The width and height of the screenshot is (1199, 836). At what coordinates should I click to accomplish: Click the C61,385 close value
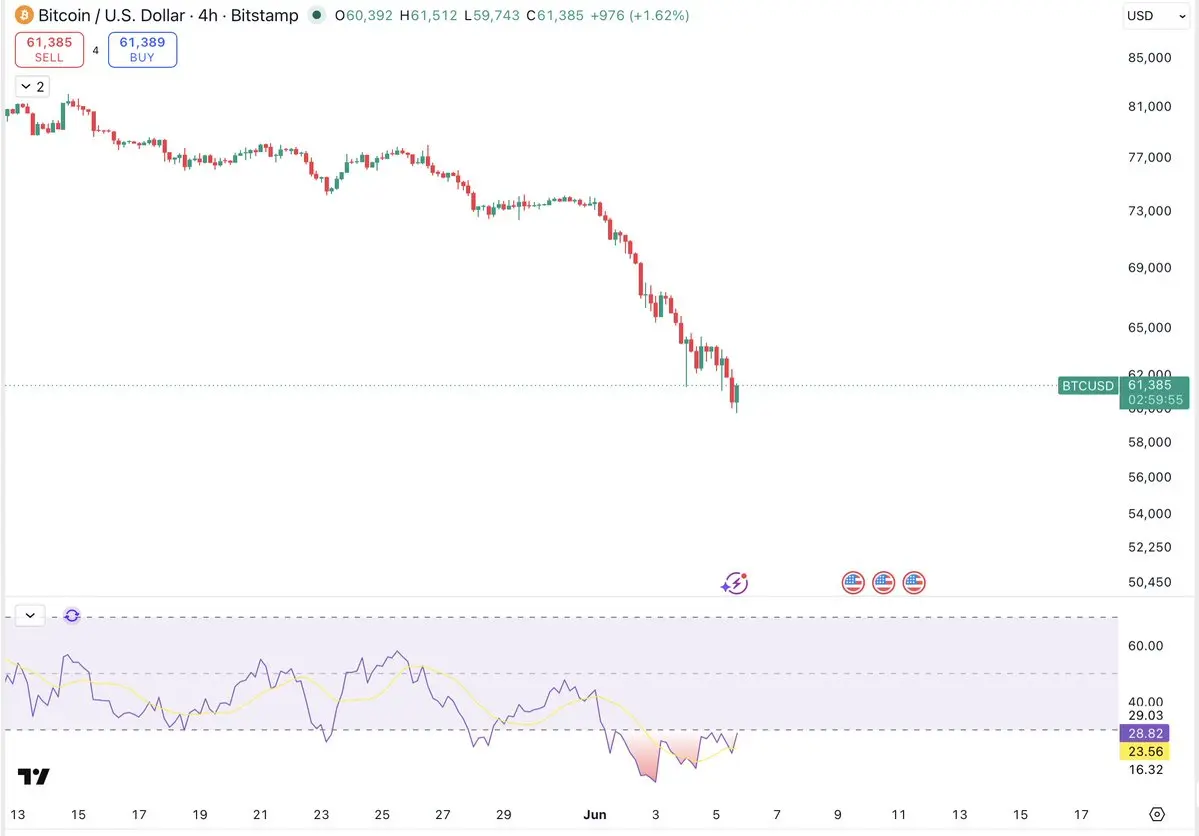554,15
